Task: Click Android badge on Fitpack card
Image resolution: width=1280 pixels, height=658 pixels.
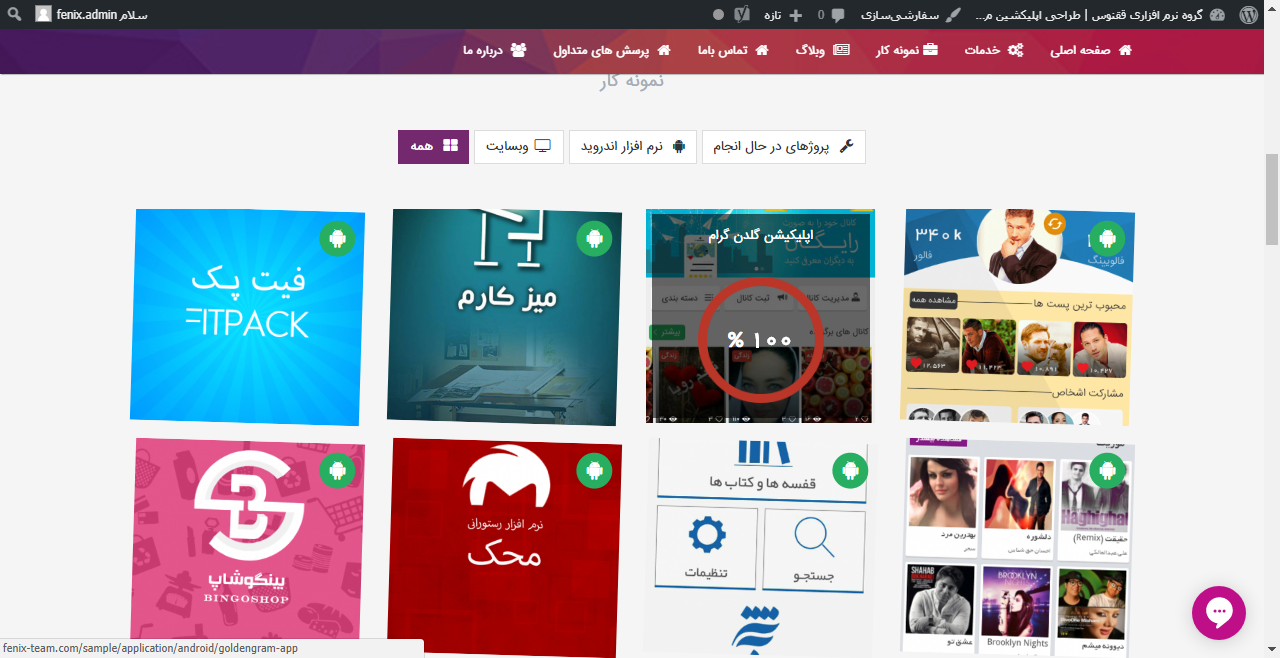Action: tap(337, 239)
